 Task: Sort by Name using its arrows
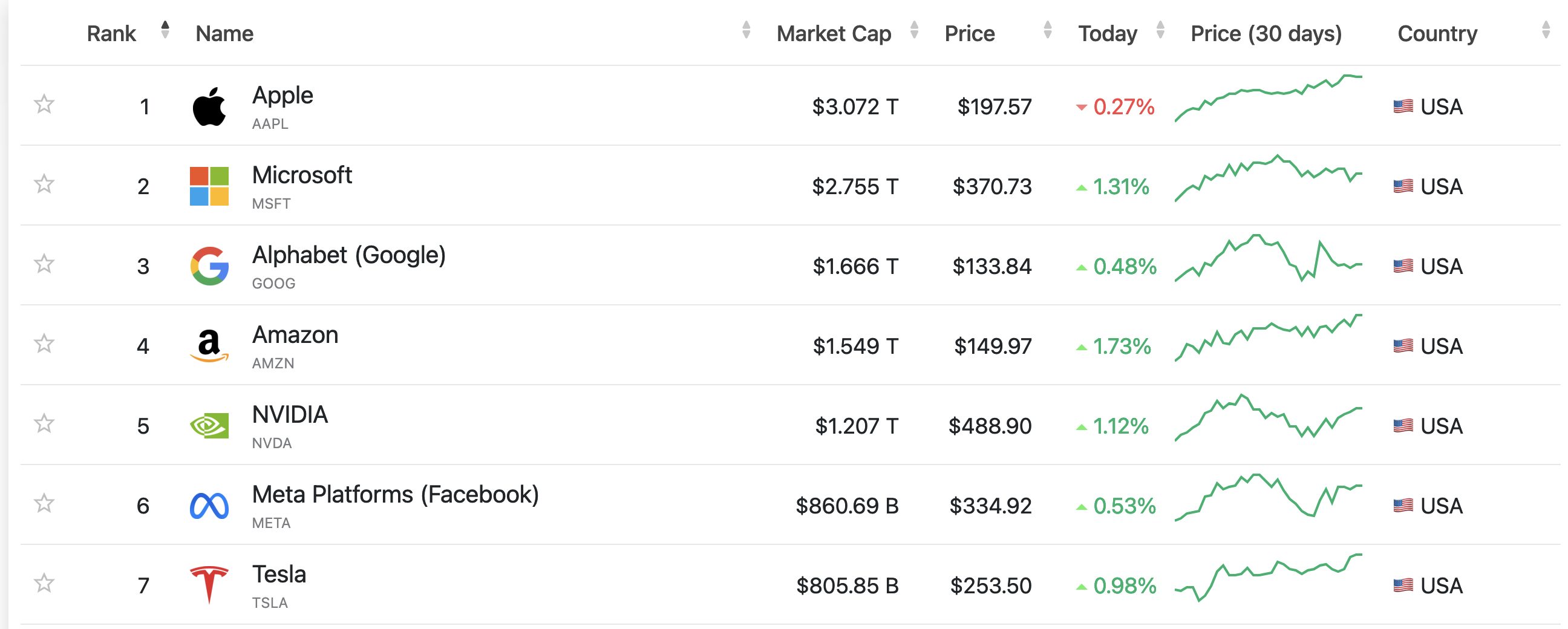[746, 30]
